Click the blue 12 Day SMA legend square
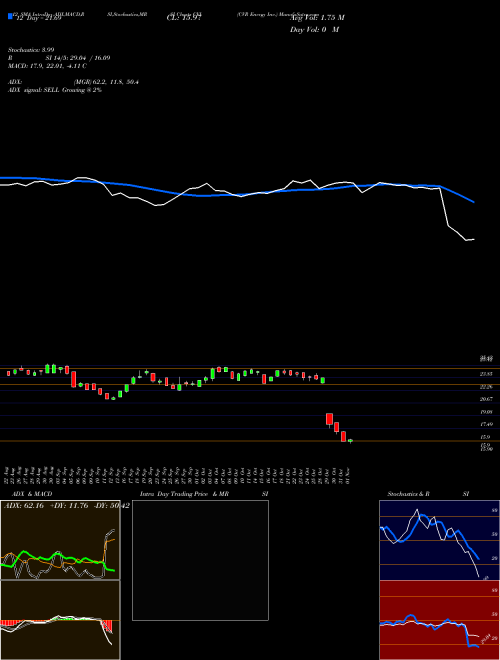The width and height of the screenshot is (500, 660). click(10, 17)
